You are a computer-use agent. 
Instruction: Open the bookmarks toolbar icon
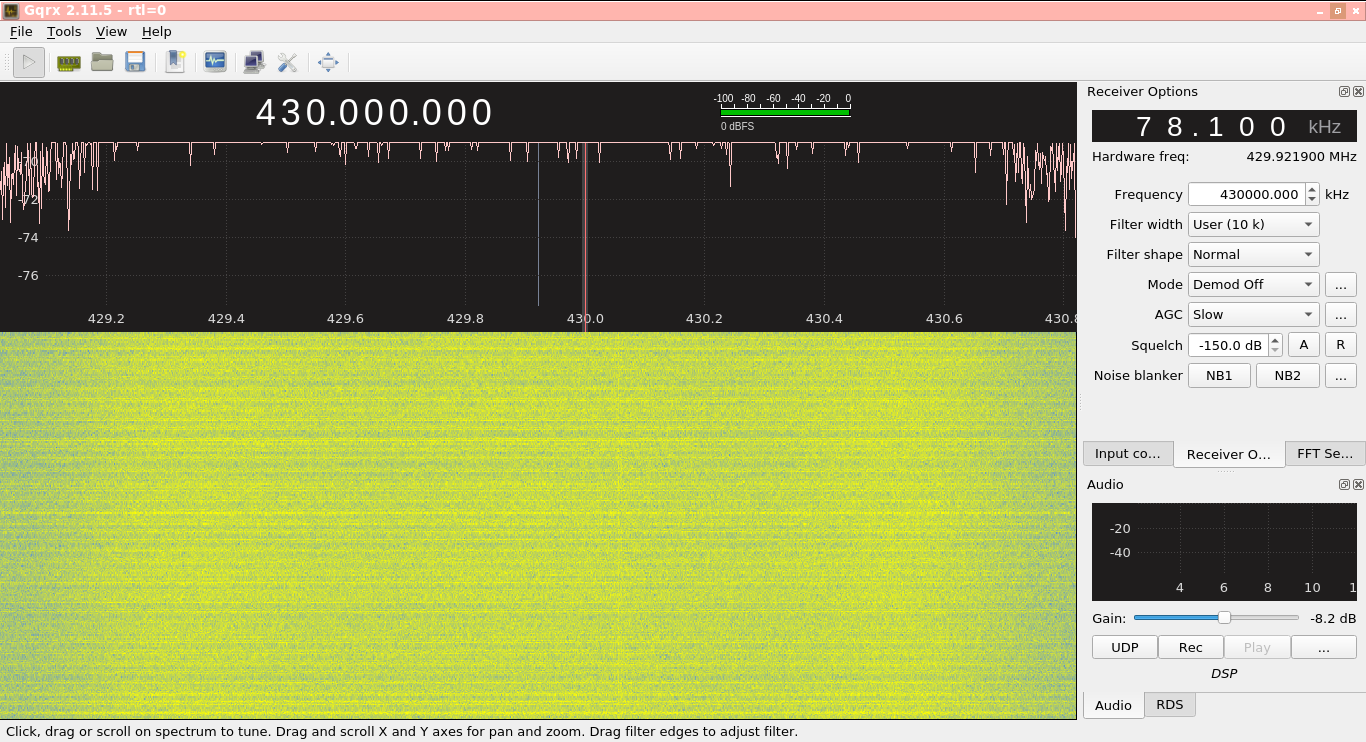[x=175, y=62]
